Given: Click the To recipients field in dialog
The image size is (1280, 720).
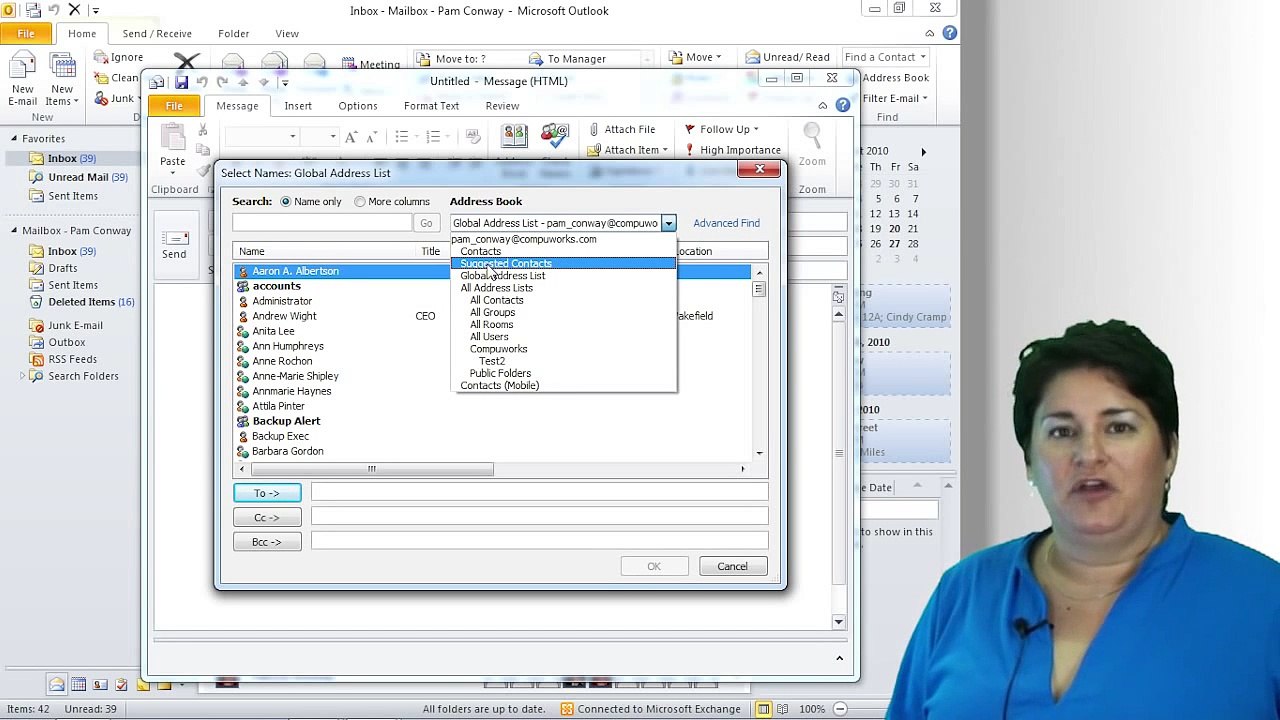Looking at the screenshot, I should point(539,492).
